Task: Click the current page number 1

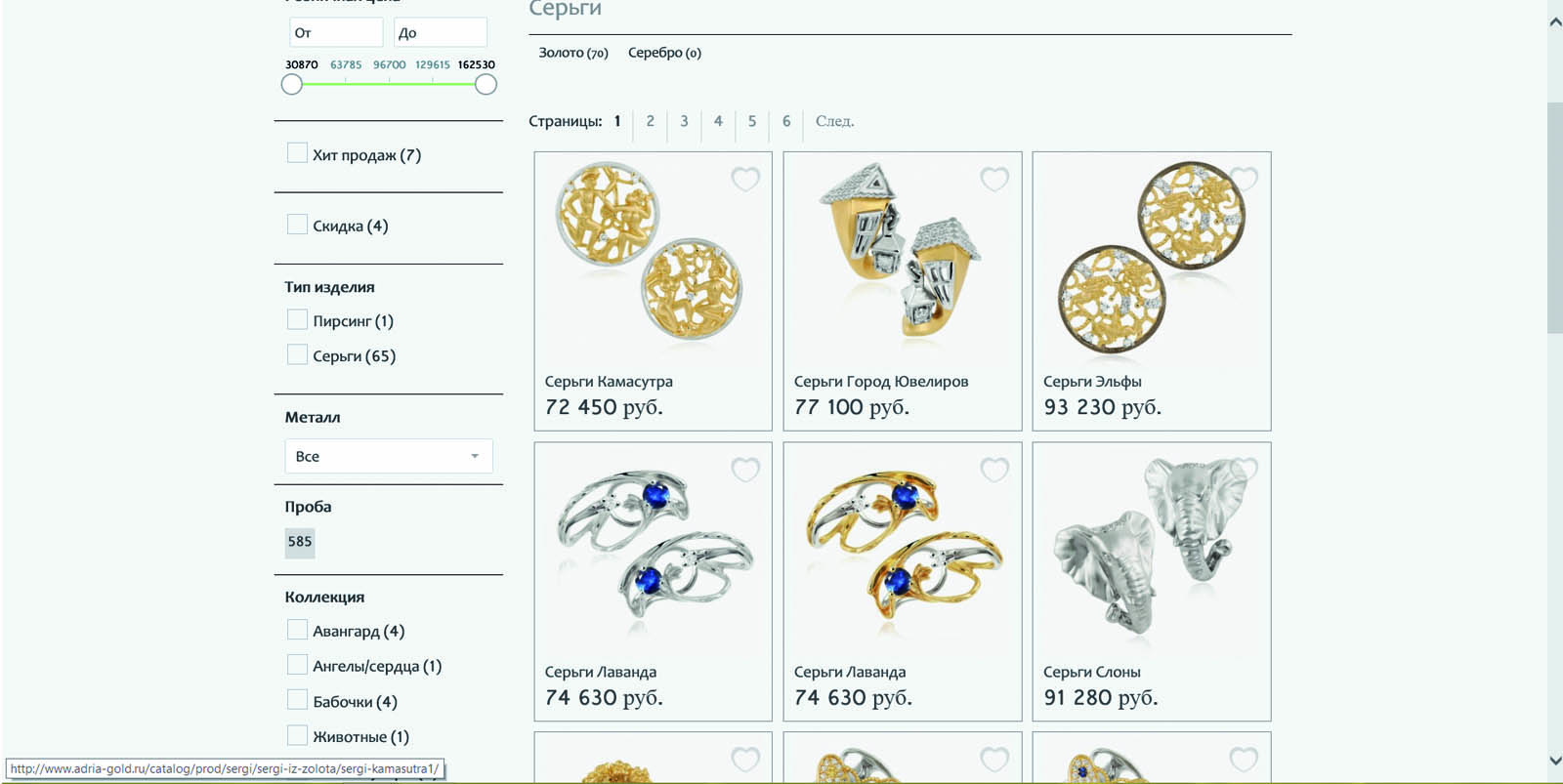Action: (617, 121)
